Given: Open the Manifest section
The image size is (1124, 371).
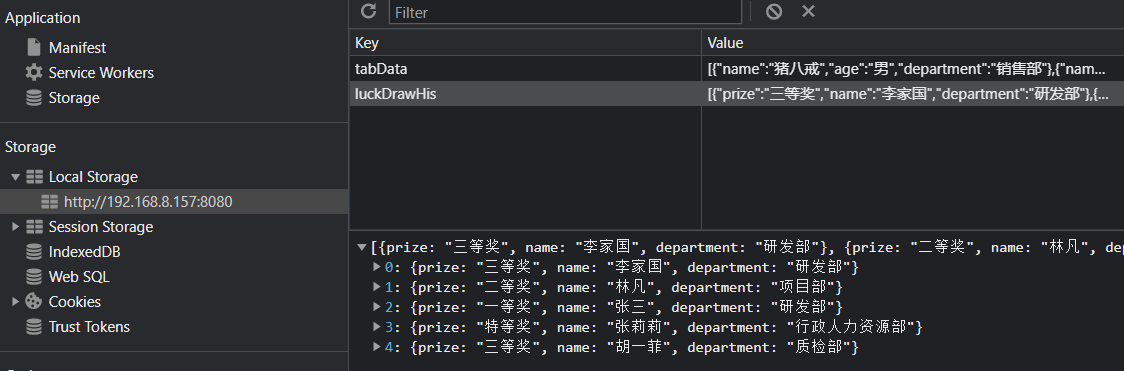Looking at the screenshot, I should coord(77,48).
